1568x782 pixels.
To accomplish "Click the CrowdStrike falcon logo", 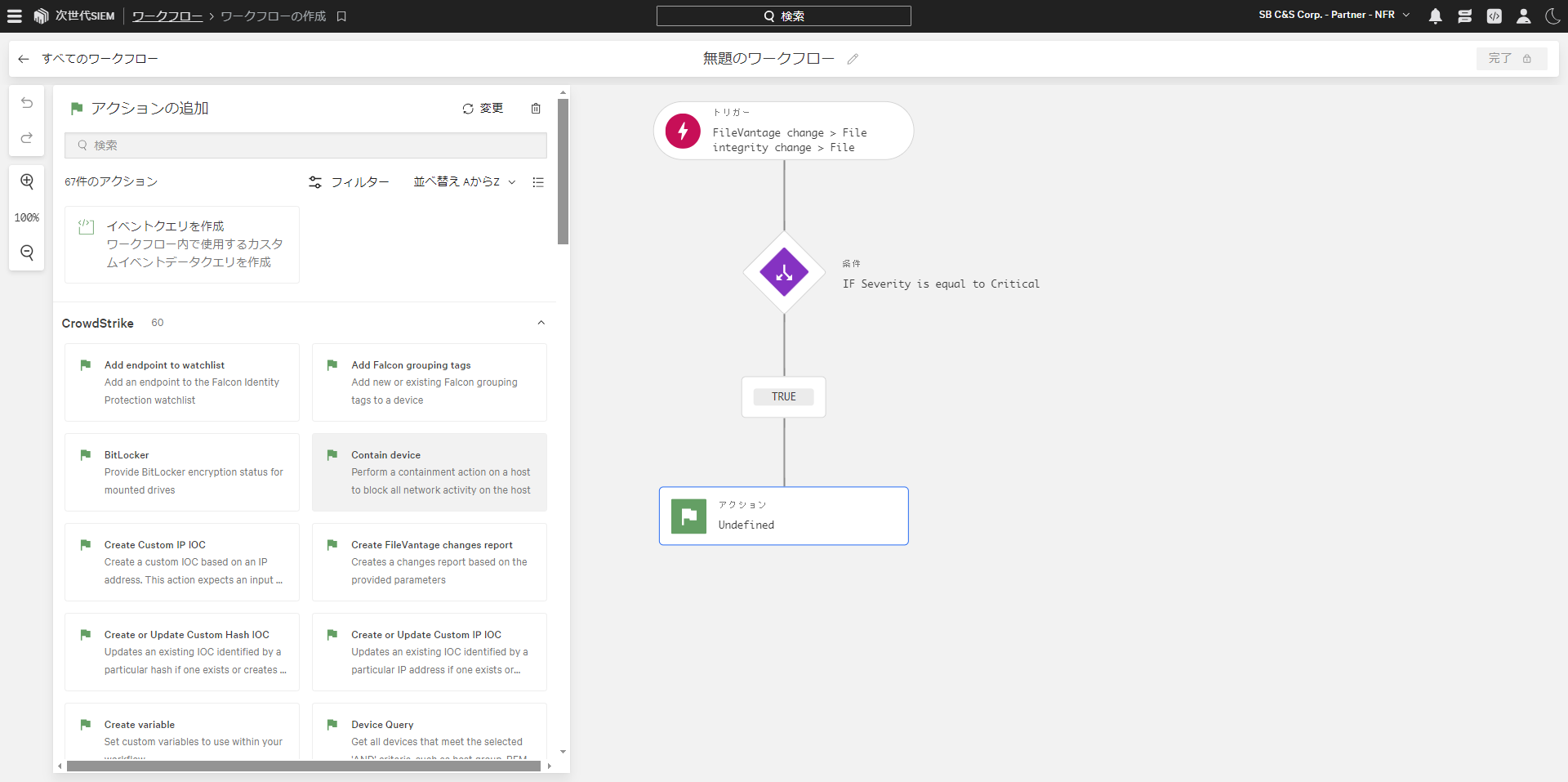I will click(41, 16).
